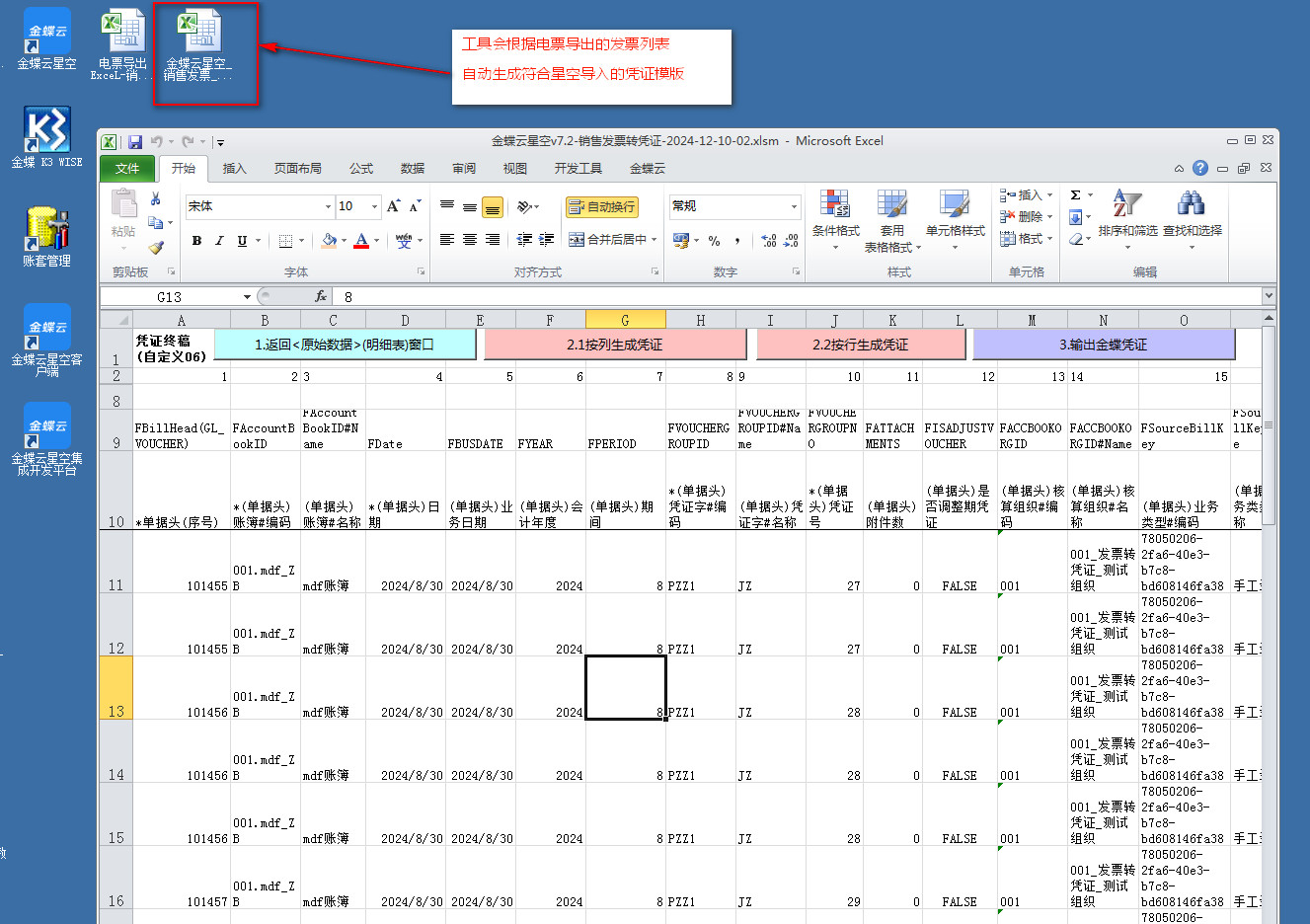
Task: Click the Fill down arrow icon
Action: (1076, 217)
